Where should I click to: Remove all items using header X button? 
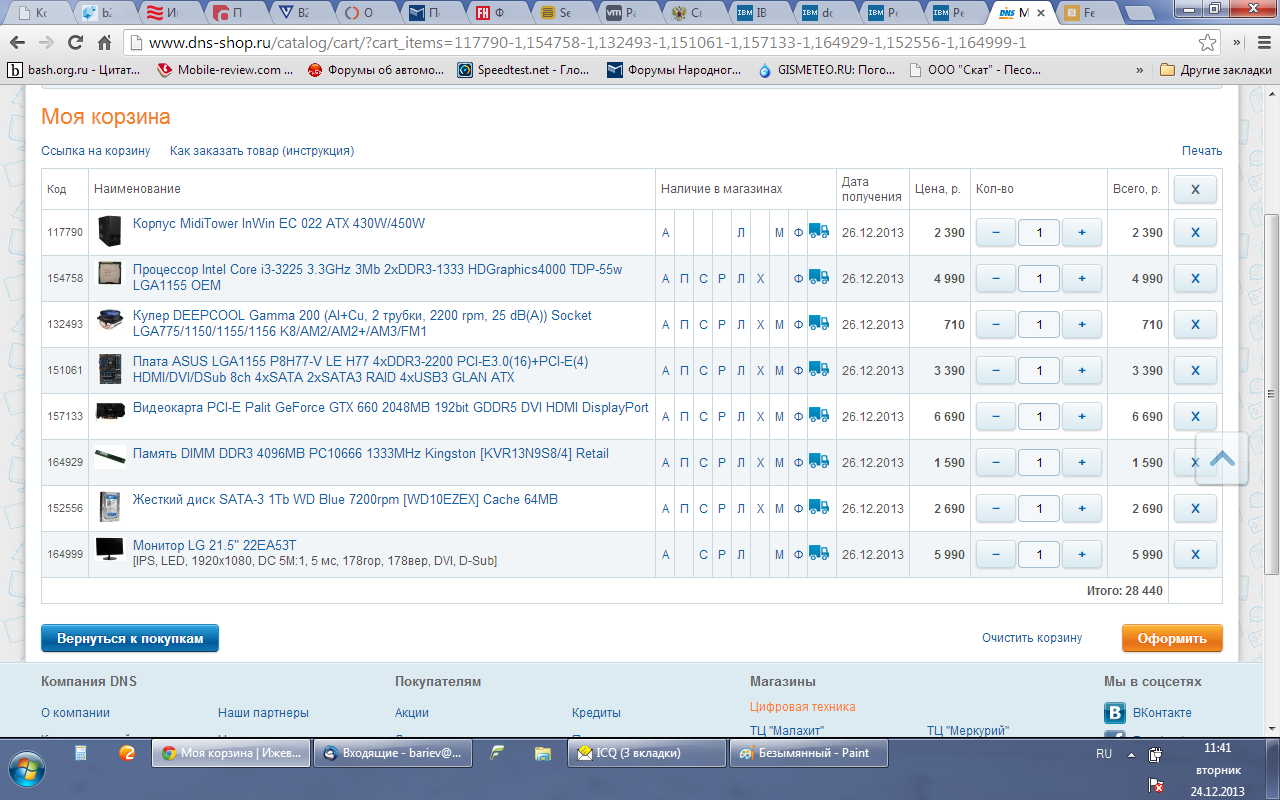click(1194, 189)
